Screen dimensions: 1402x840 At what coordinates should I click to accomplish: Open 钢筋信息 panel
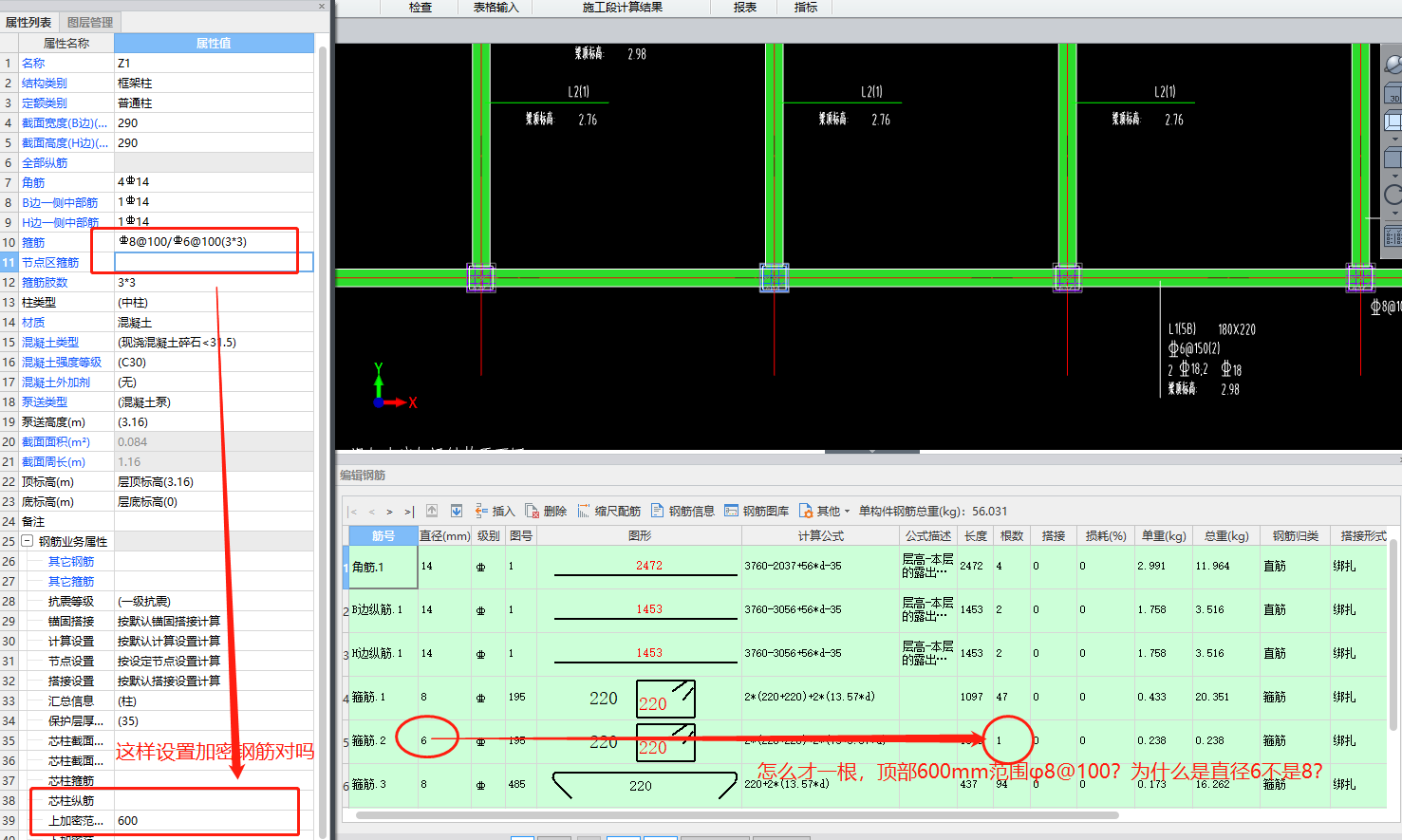682,511
